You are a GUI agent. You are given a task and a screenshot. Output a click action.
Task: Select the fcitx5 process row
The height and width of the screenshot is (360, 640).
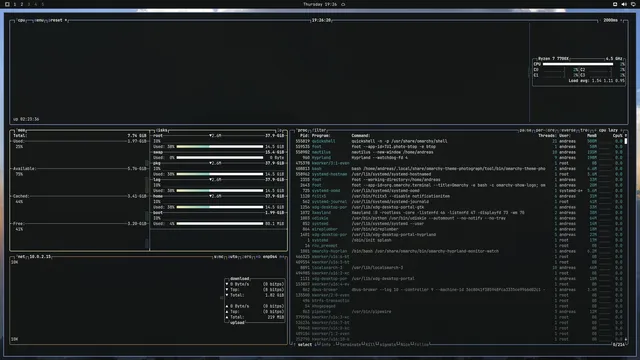coord(459,196)
